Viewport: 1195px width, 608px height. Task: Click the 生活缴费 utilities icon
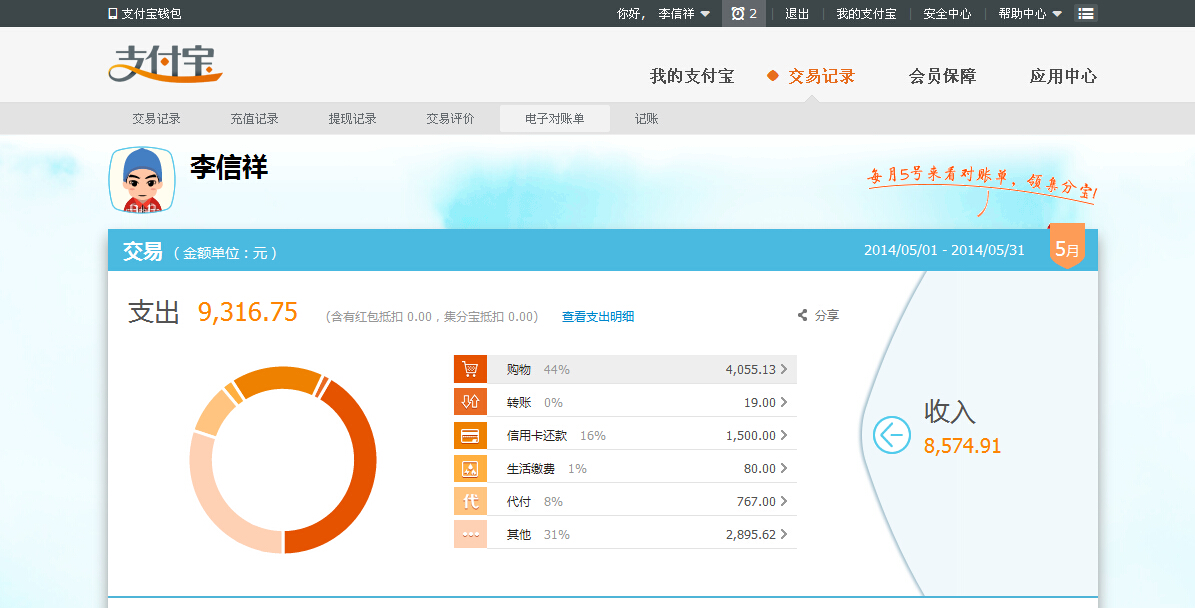(470, 468)
